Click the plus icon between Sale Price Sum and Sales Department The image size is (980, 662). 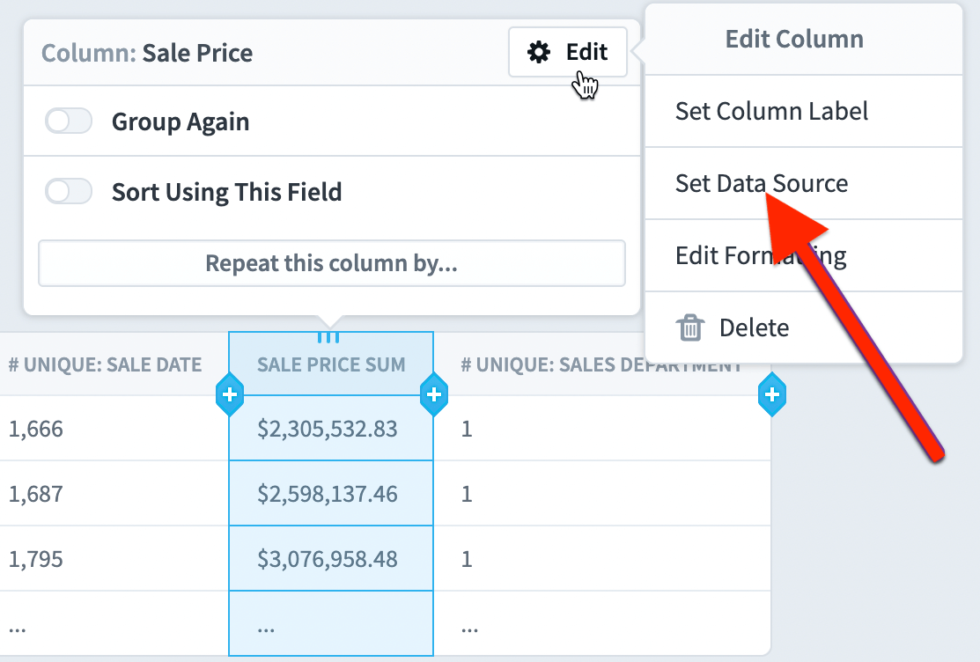[434, 395]
